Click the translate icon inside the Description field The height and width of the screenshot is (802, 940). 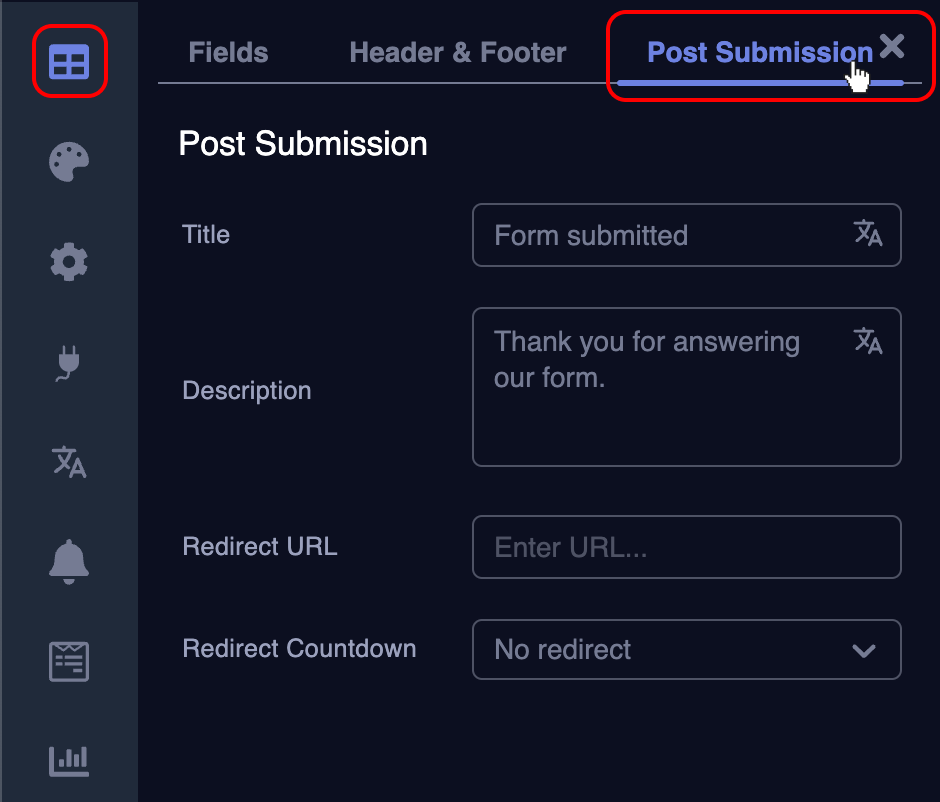point(867,341)
